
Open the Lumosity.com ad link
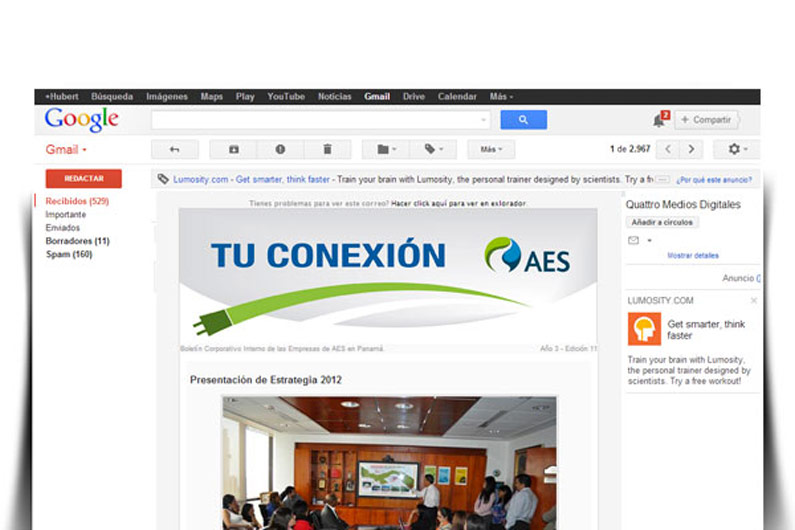[200, 180]
